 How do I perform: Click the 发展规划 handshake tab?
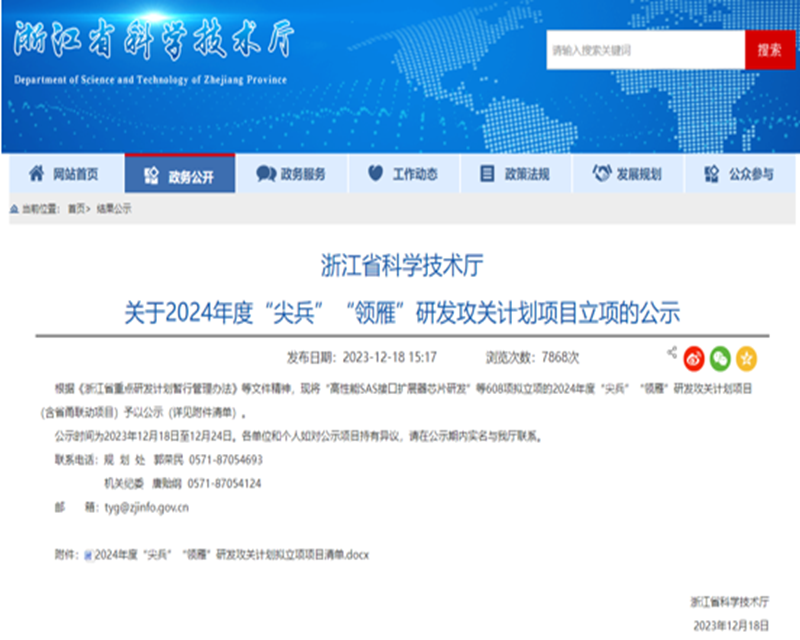(628, 174)
